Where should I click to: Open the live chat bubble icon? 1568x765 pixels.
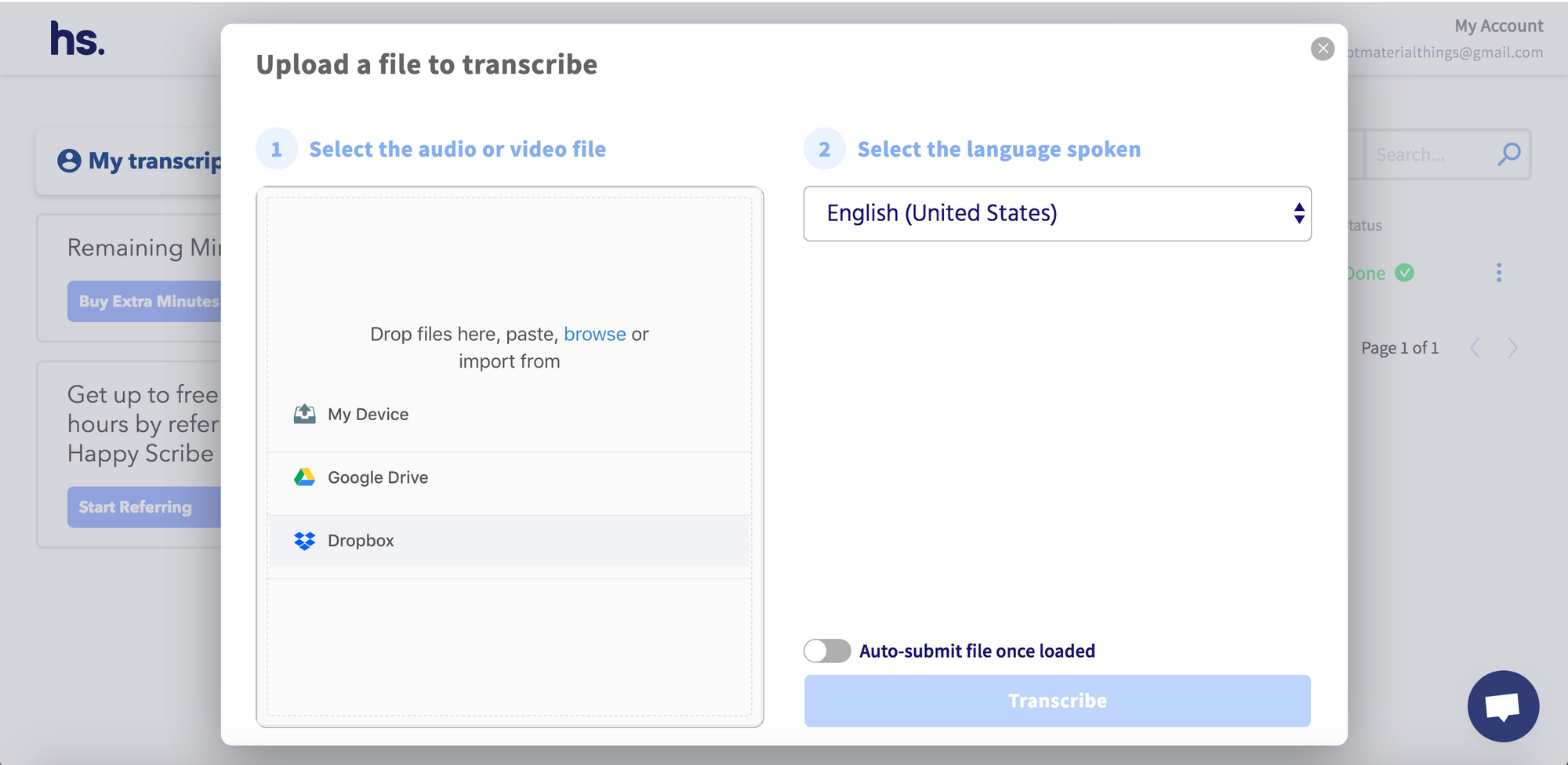[x=1502, y=706]
